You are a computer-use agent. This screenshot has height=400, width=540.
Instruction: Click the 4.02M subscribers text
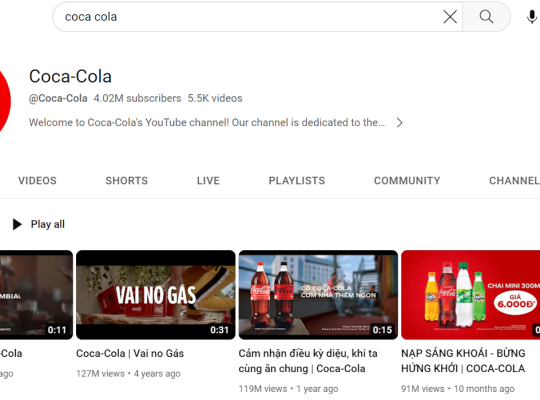tap(137, 98)
